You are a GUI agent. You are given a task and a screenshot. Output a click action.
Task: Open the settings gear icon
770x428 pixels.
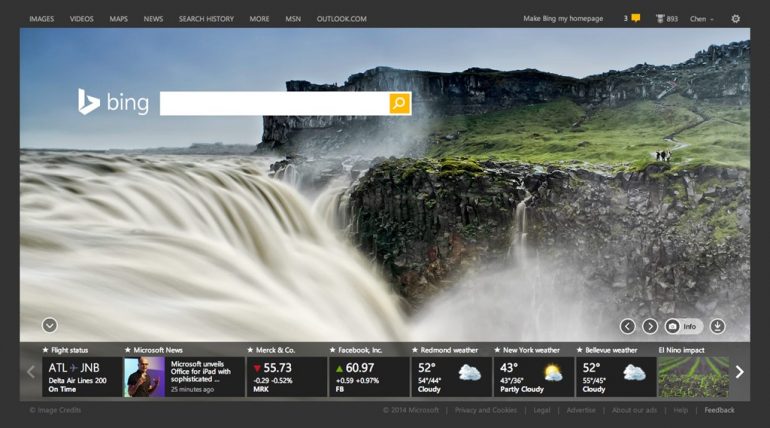pyautogui.click(x=736, y=19)
